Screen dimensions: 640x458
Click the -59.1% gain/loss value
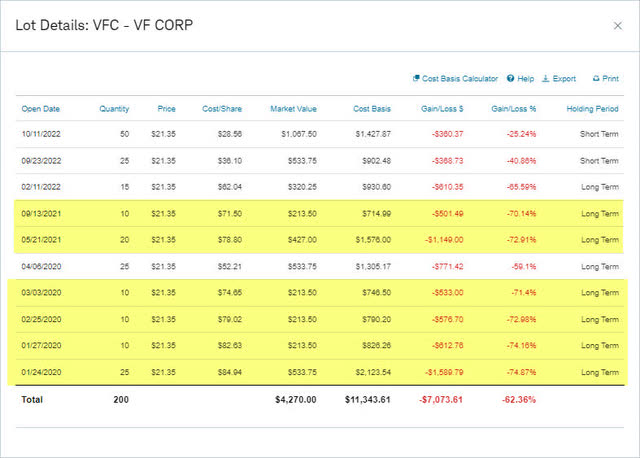point(524,267)
